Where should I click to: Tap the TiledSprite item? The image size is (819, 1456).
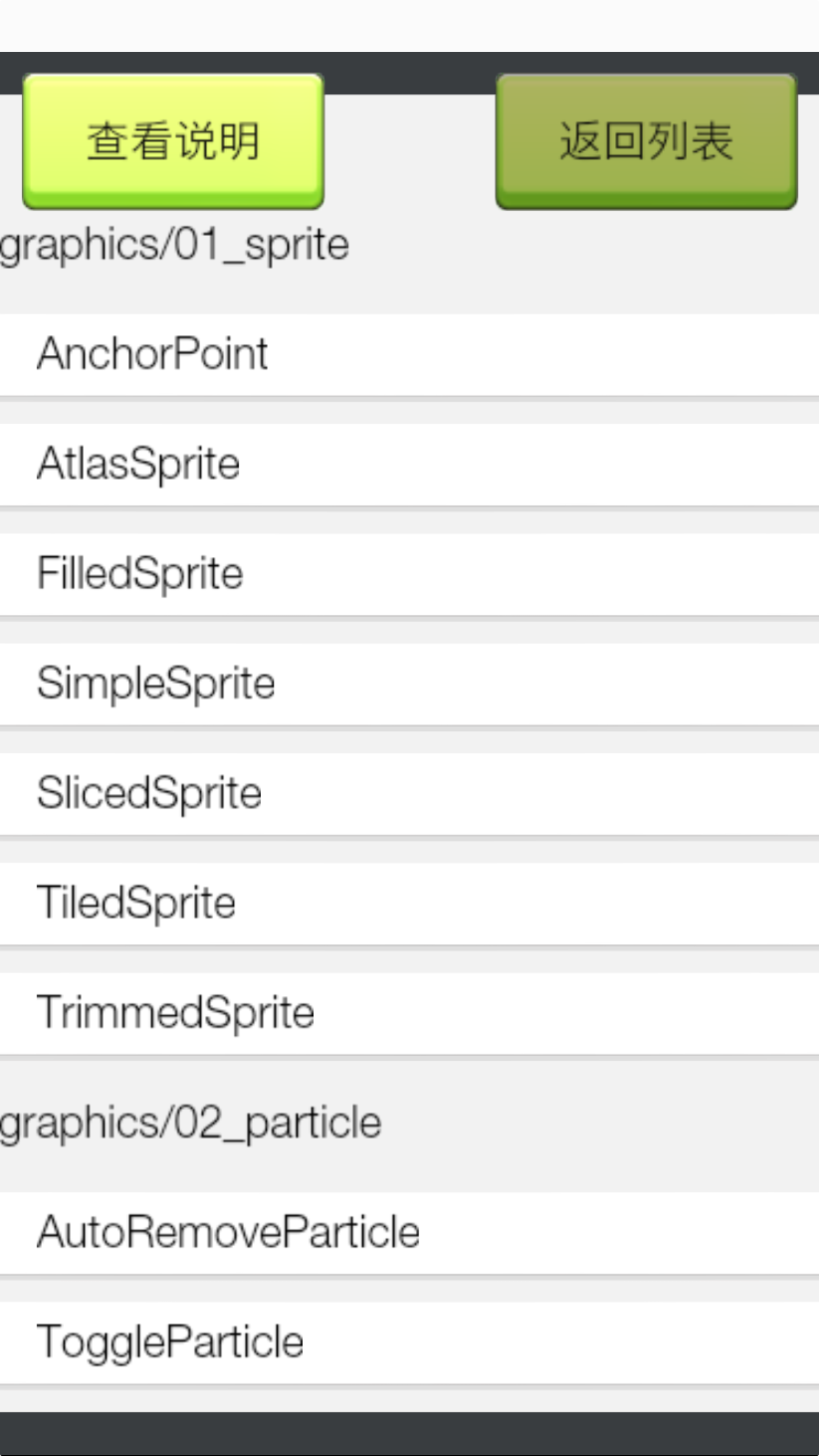point(136,903)
